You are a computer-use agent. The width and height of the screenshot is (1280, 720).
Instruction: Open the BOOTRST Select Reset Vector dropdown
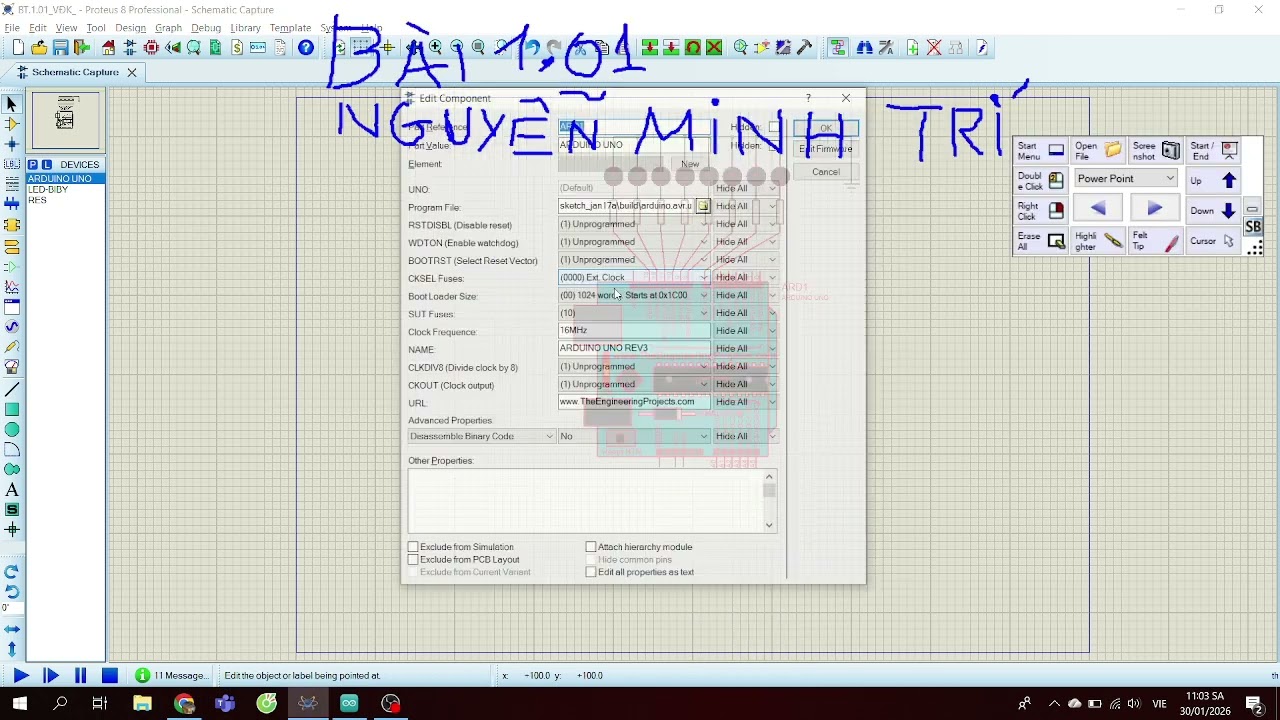[x=634, y=261]
